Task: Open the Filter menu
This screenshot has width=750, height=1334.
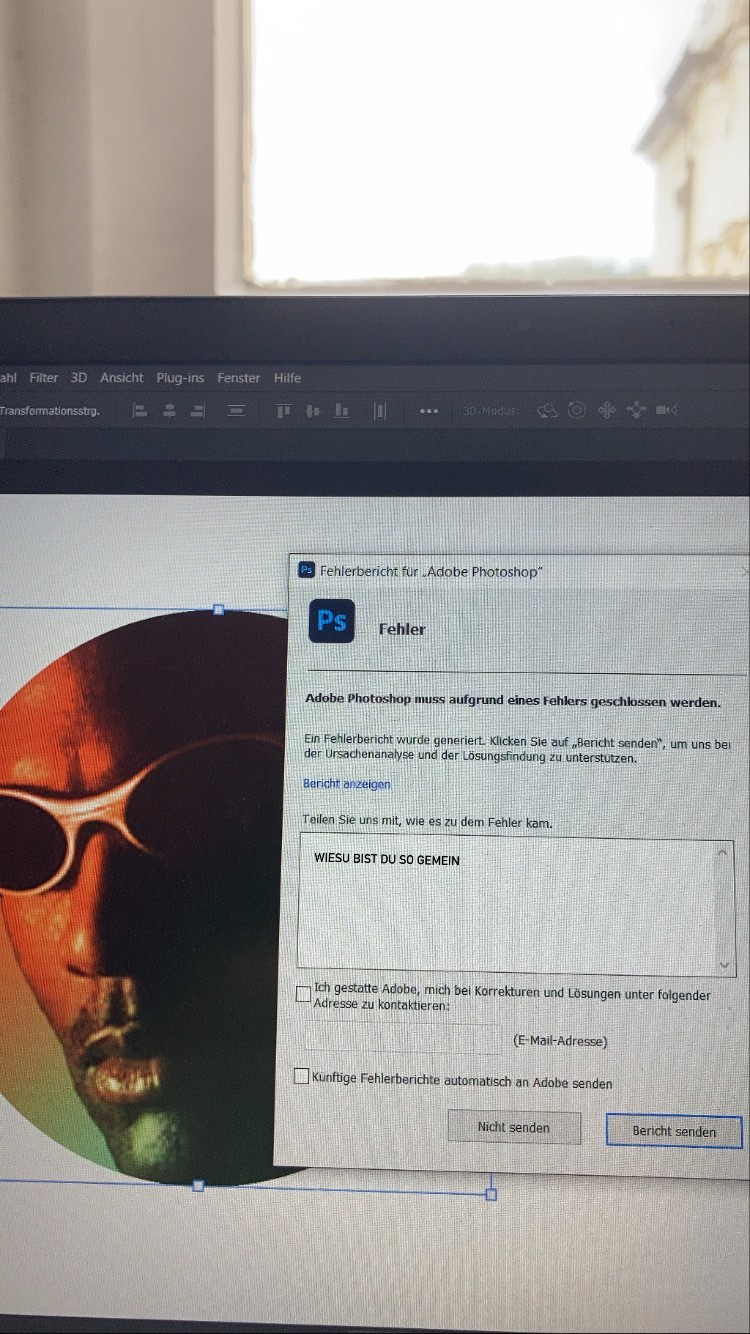Action: click(x=44, y=378)
